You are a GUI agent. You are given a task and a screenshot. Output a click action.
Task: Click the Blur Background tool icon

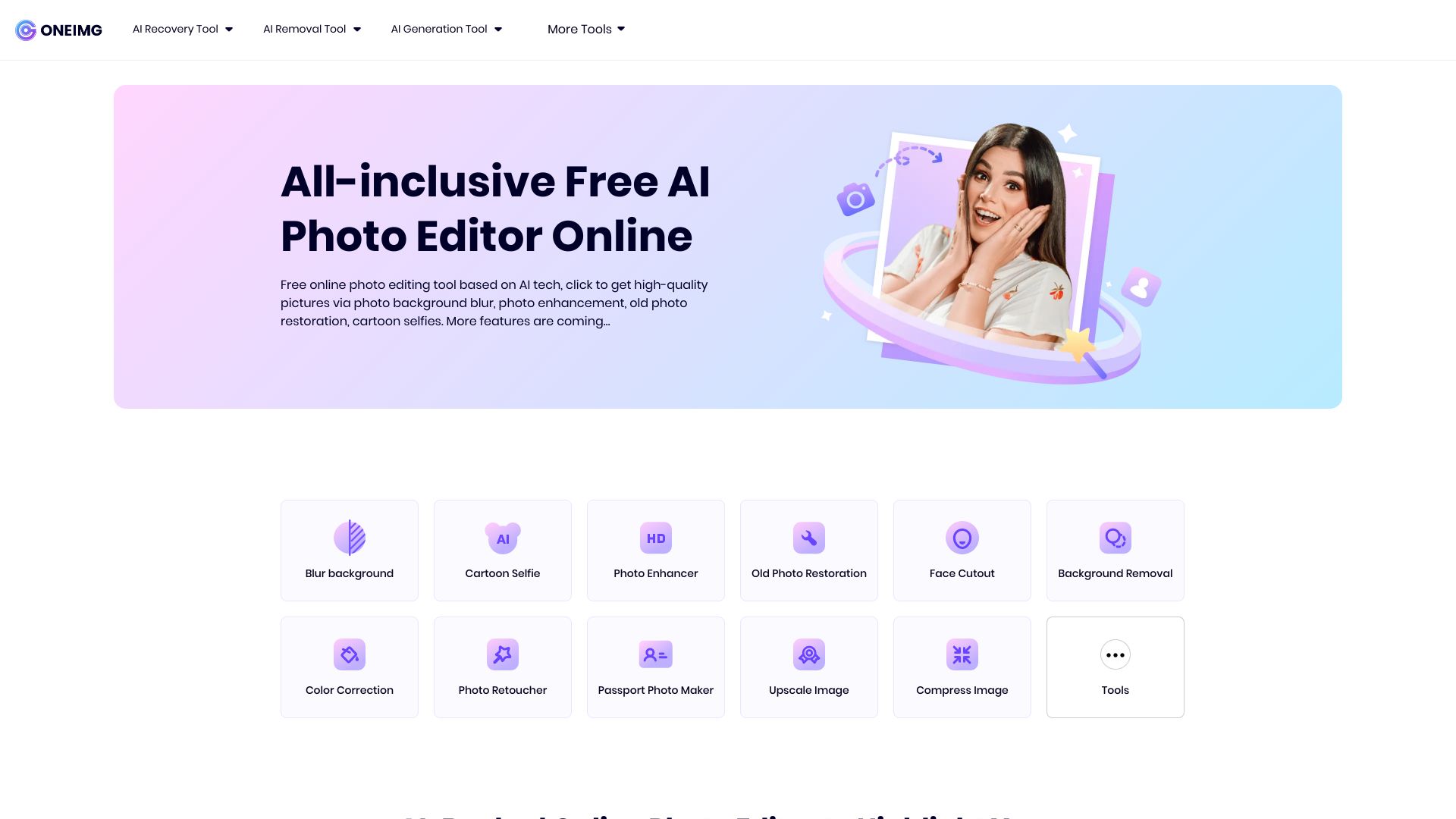click(x=349, y=537)
